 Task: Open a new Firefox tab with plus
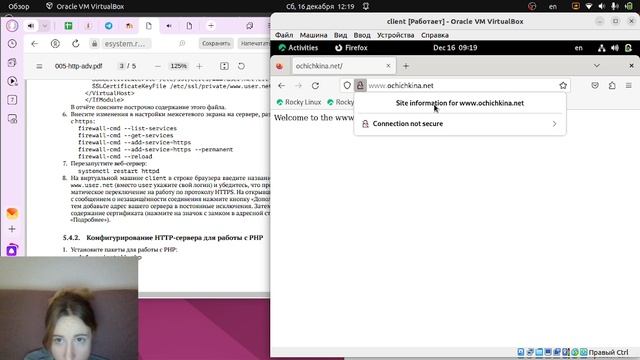[406, 66]
